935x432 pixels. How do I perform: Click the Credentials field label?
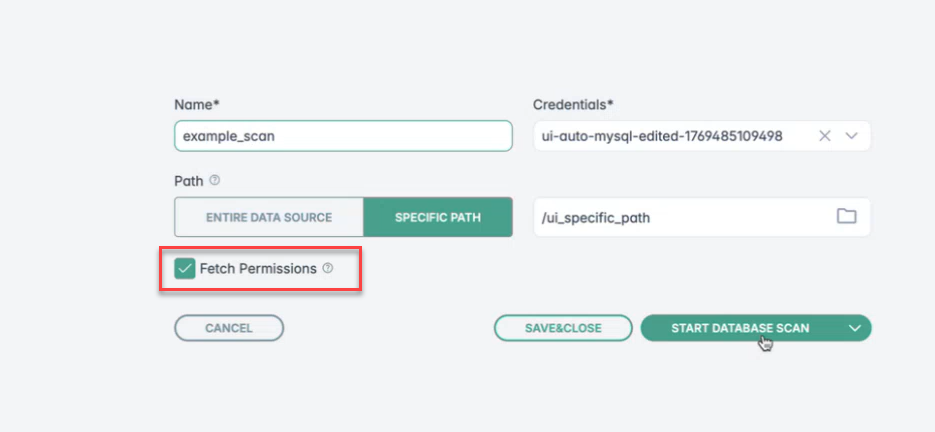click(x=574, y=104)
